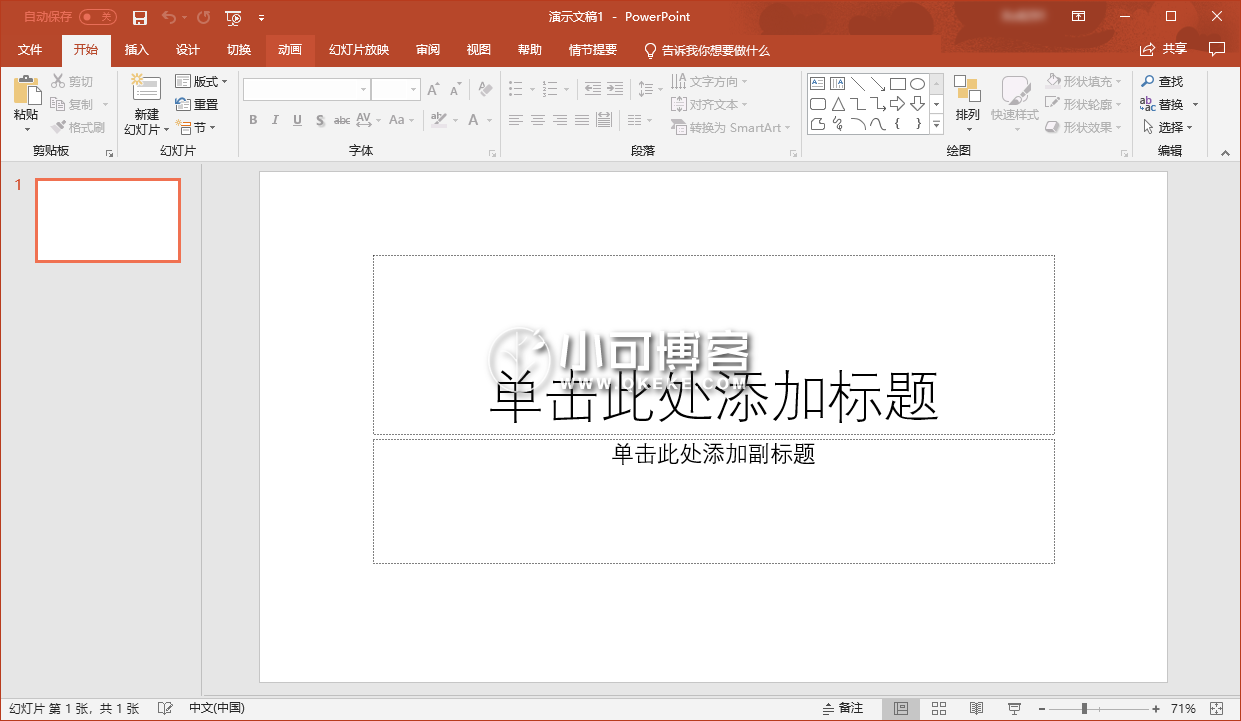
Task: Start slideshow from beginning quick-access icon
Action: tap(233, 17)
